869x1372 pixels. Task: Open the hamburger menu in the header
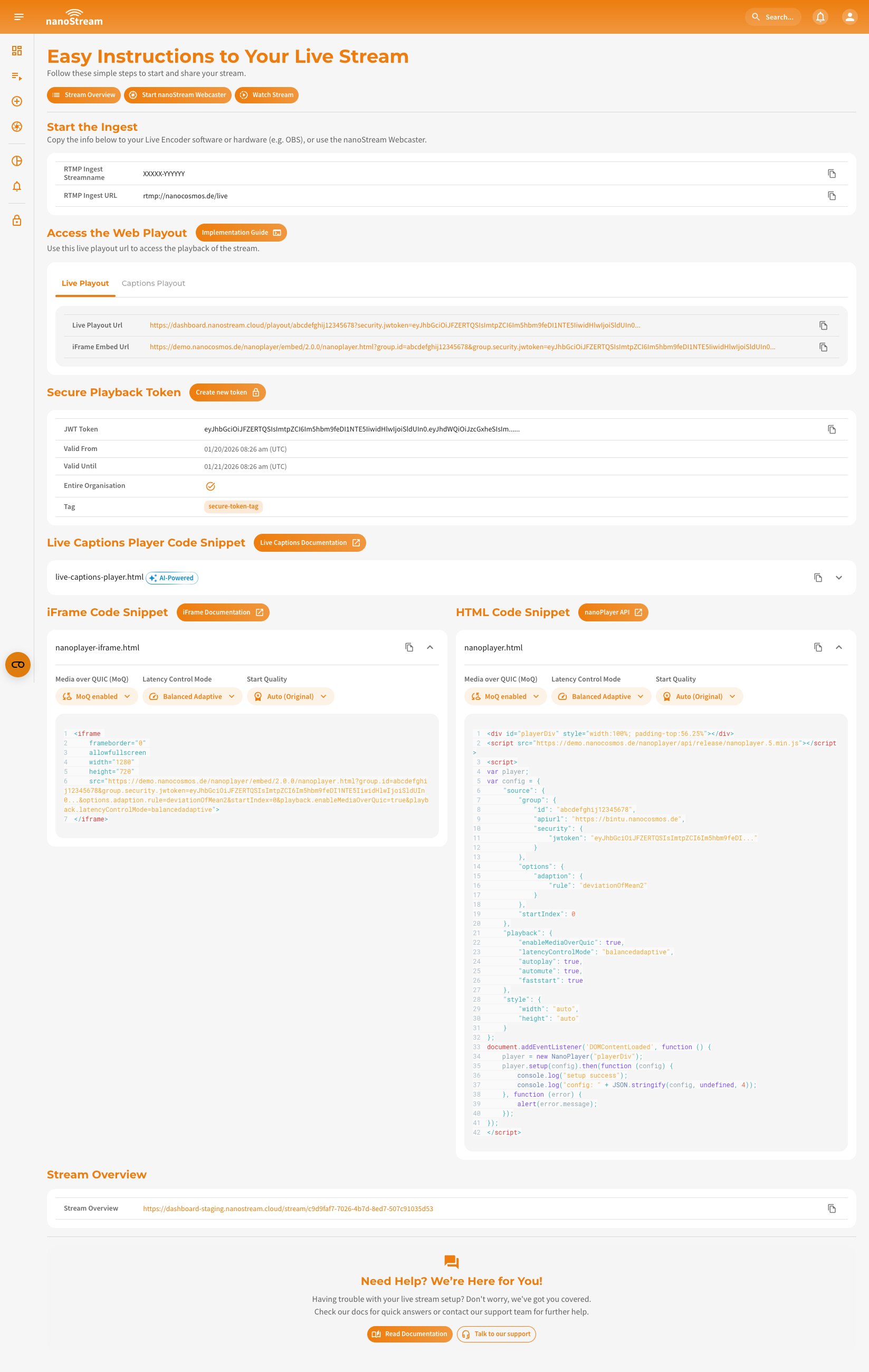coord(19,17)
